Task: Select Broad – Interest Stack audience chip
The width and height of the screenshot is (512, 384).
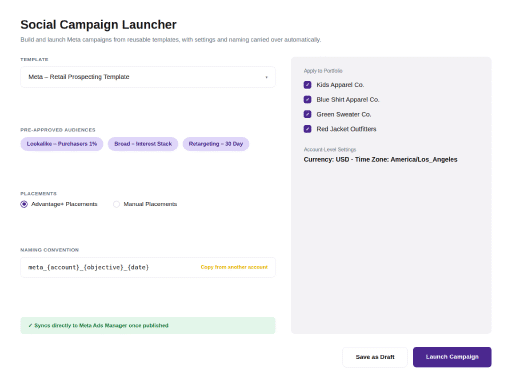Action: [x=143, y=144]
